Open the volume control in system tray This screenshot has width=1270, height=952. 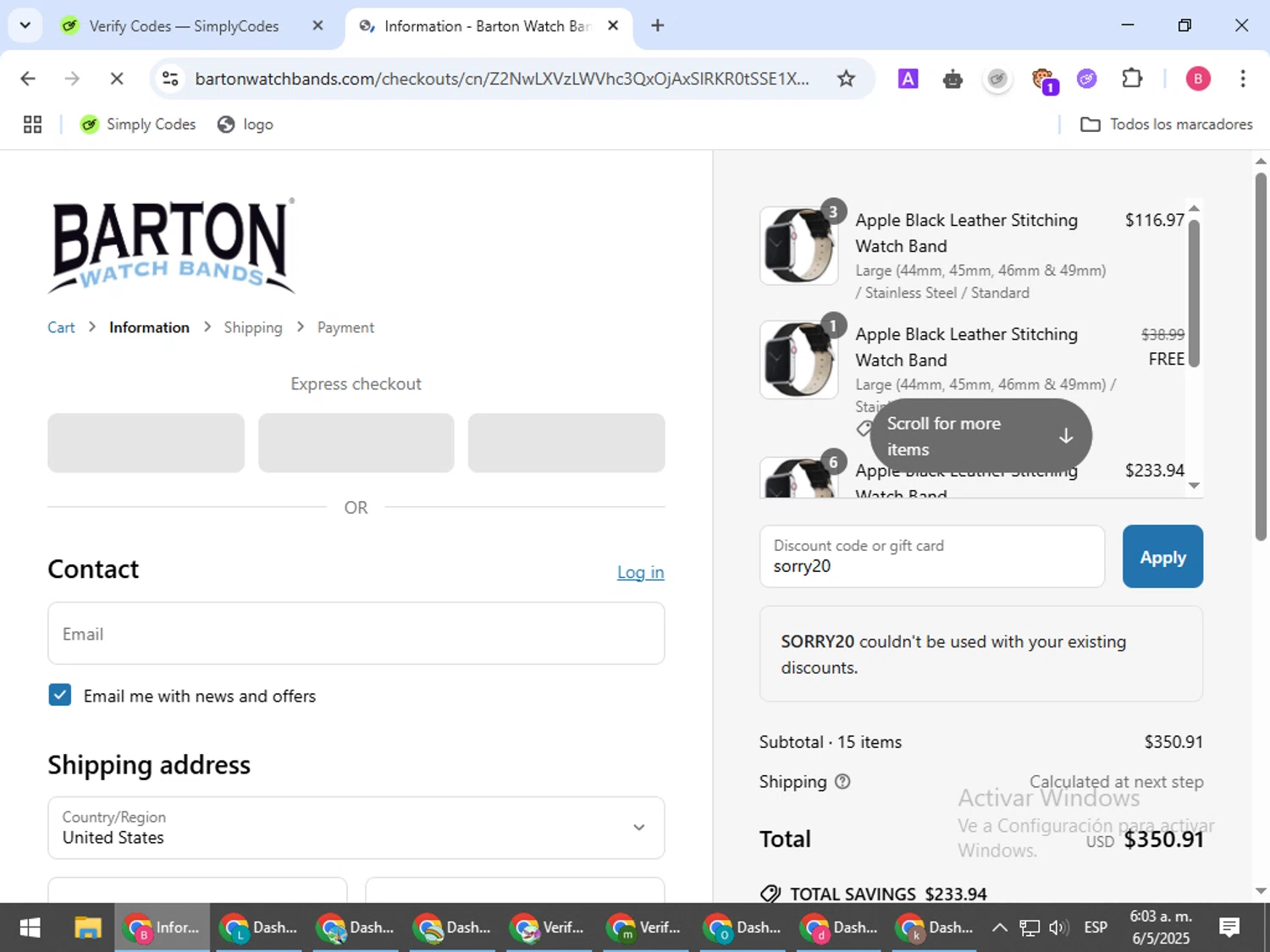point(1058,928)
